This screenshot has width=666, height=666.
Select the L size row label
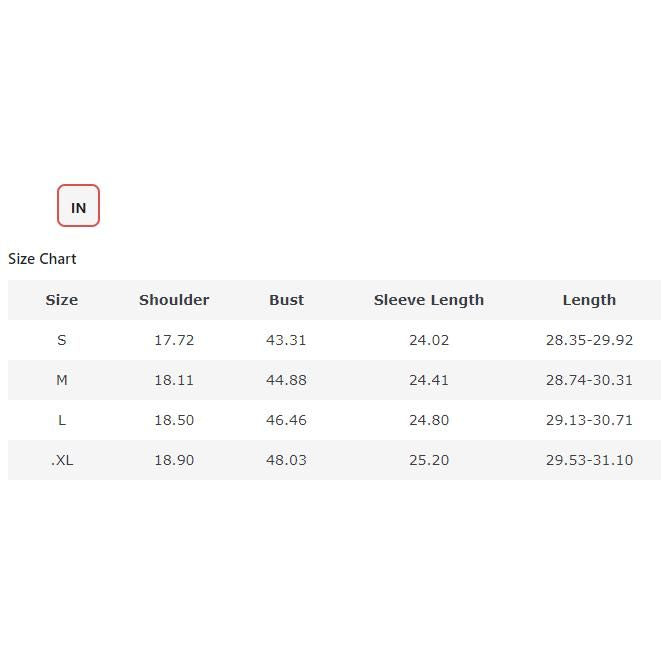click(x=61, y=420)
